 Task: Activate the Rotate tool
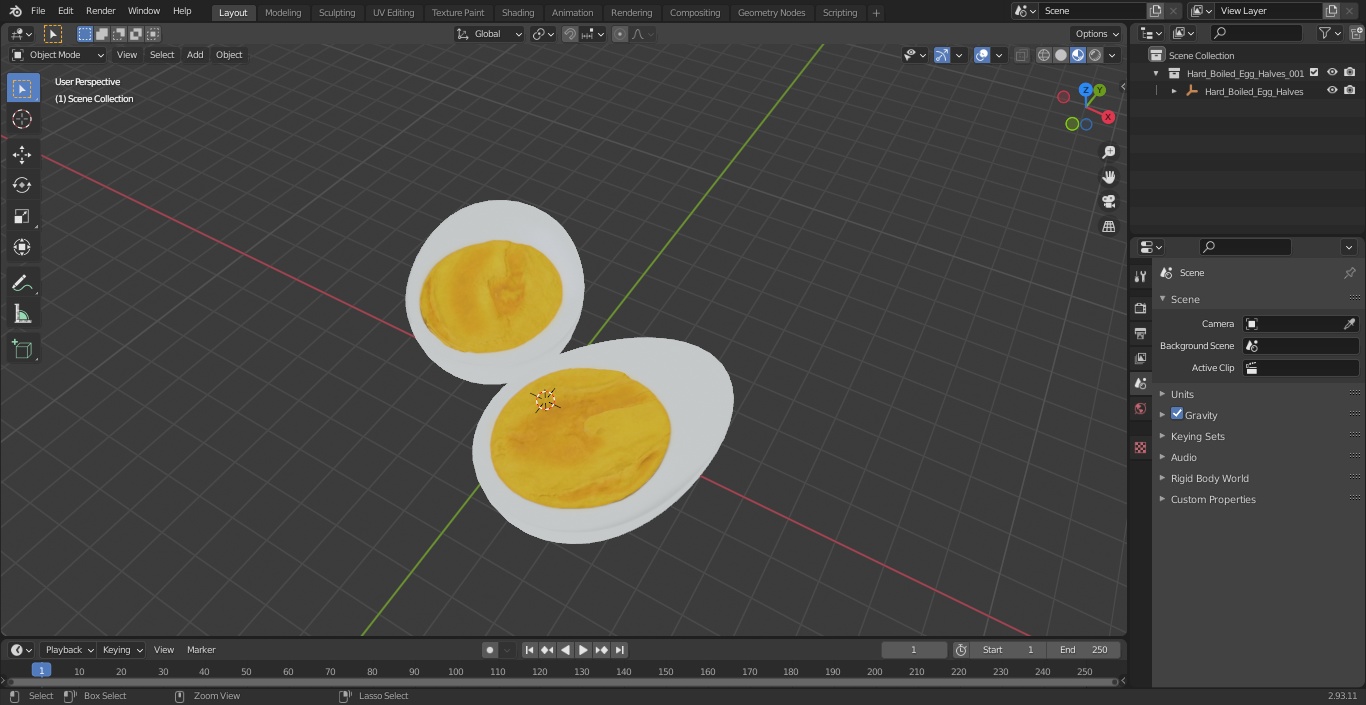click(x=22, y=185)
